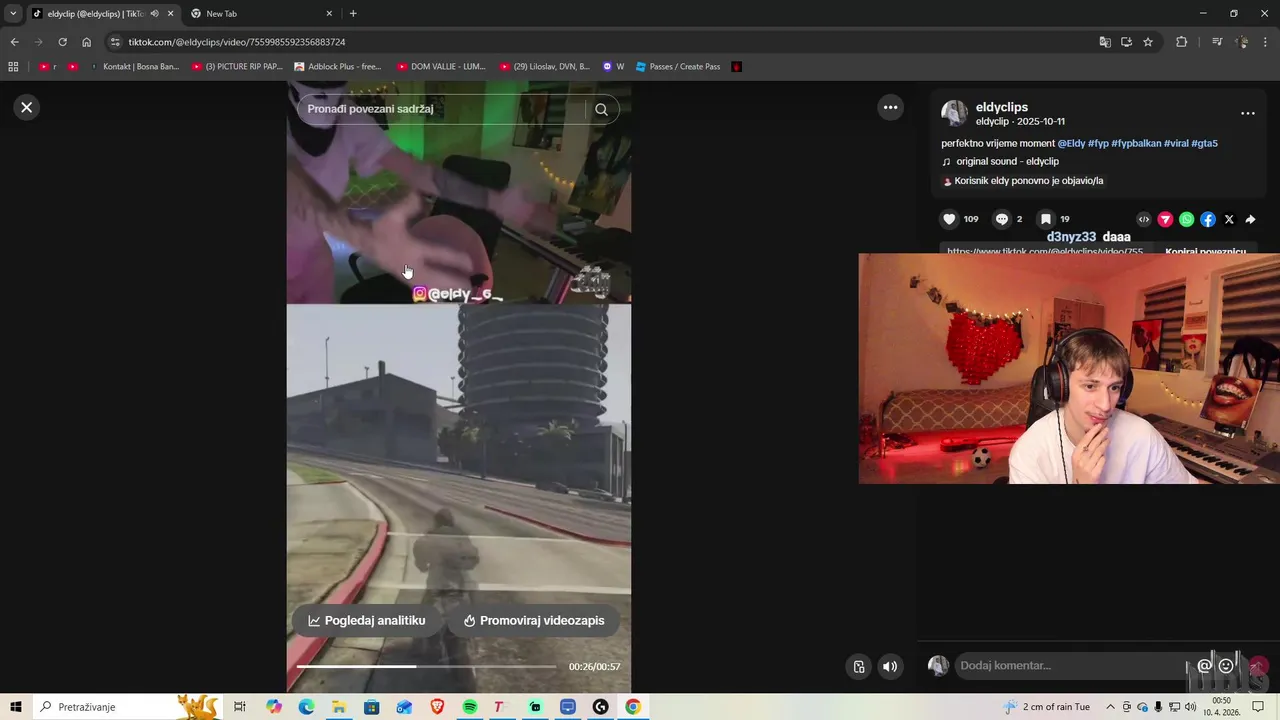
Task: Open comments via the speech bubble icon
Action: pyautogui.click(x=1001, y=219)
